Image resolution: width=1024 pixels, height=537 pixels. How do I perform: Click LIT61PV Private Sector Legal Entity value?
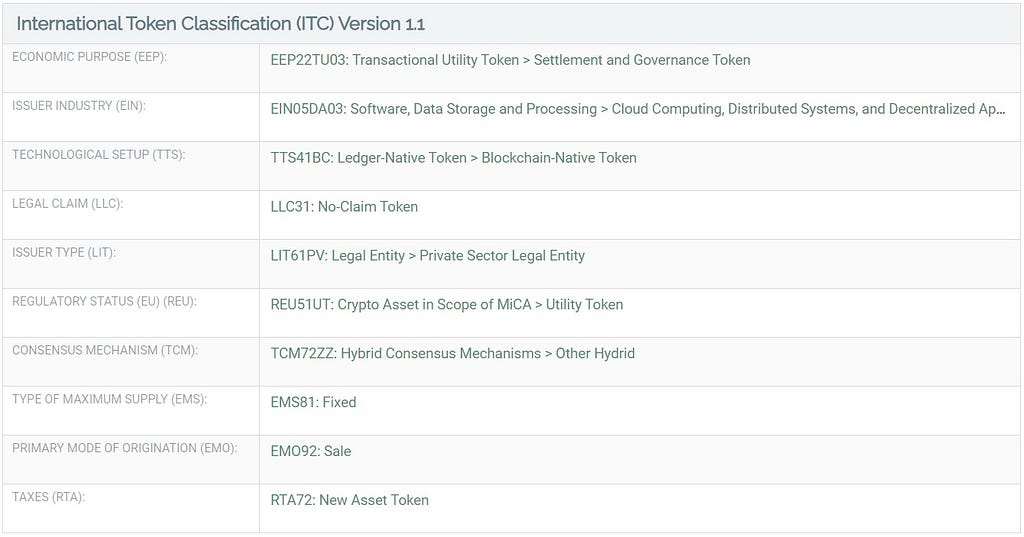coord(427,256)
